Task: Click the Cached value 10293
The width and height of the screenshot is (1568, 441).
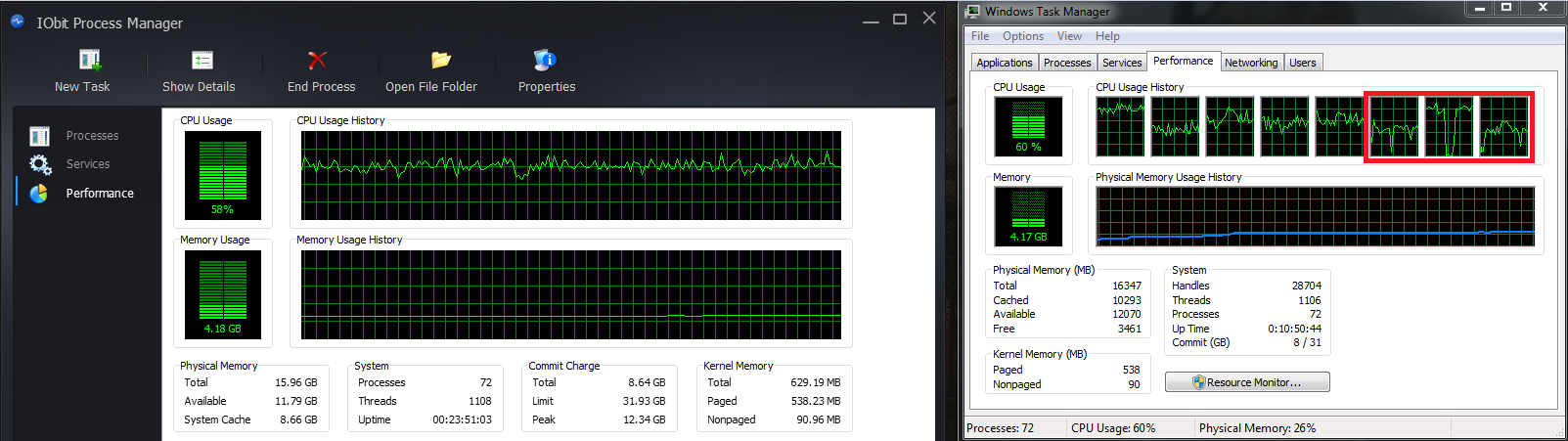Action: point(1127,301)
